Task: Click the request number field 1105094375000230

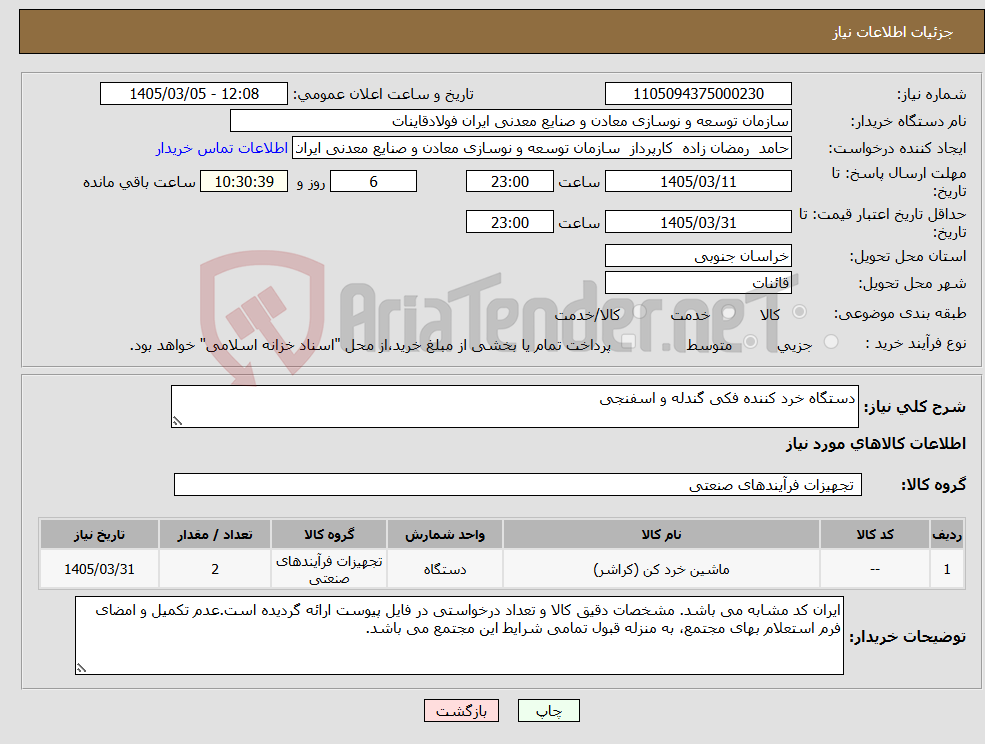Action: [x=698, y=94]
